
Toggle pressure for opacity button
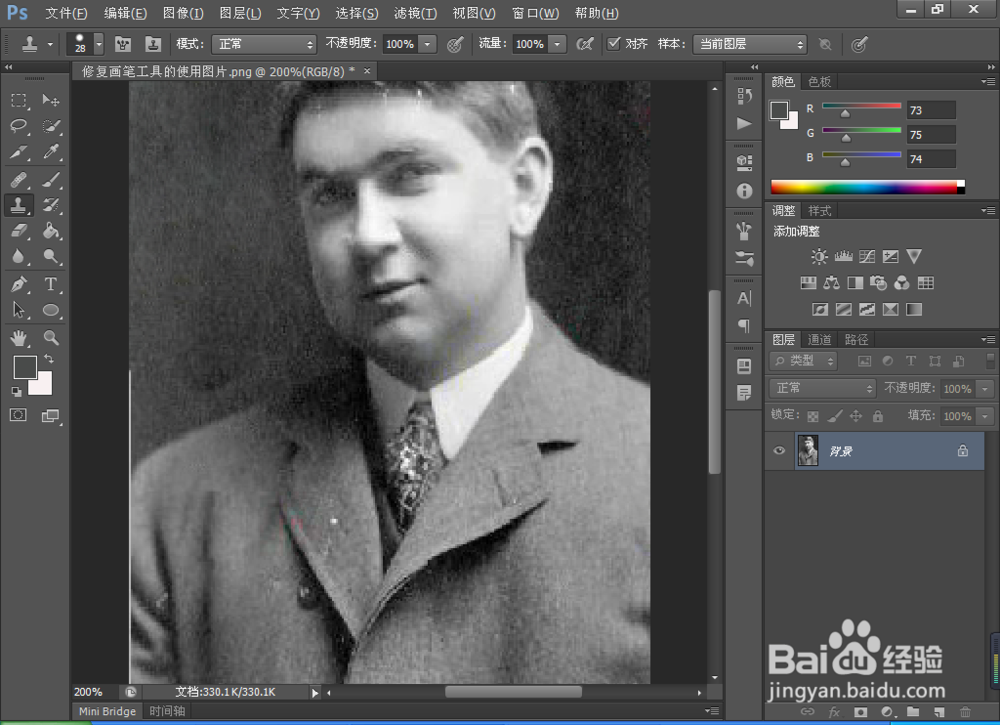click(454, 44)
